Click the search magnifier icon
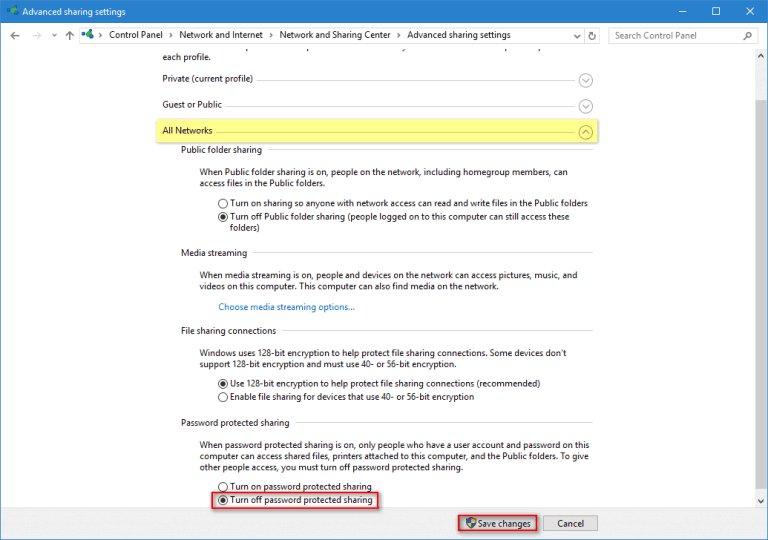The width and height of the screenshot is (768, 540). [x=748, y=35]
